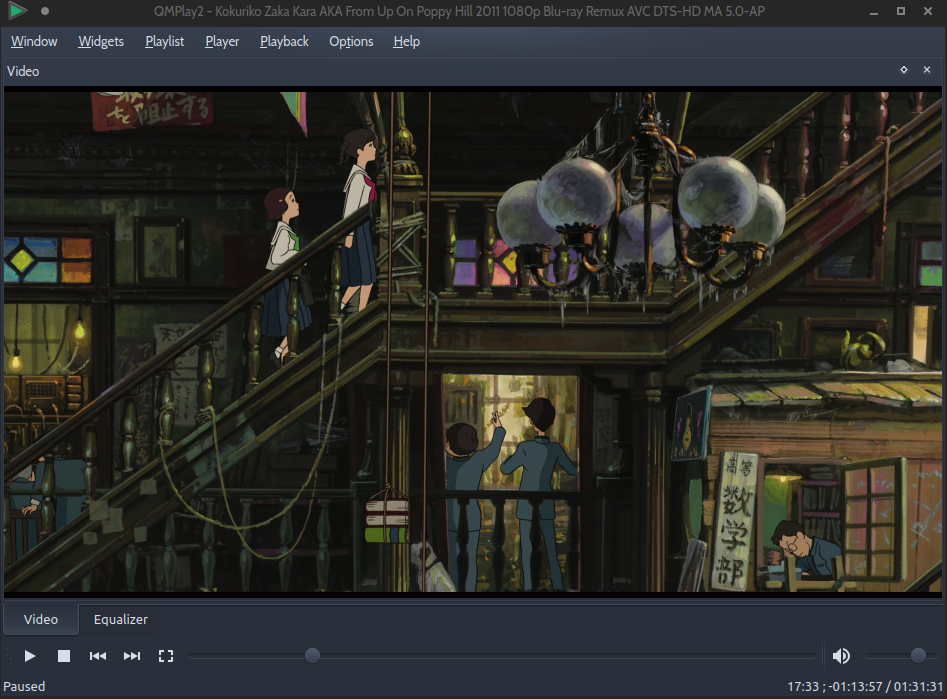Open the Widgets menu
Image resolution: width=947 pixels, height=699 pixels.
(100, 41)
